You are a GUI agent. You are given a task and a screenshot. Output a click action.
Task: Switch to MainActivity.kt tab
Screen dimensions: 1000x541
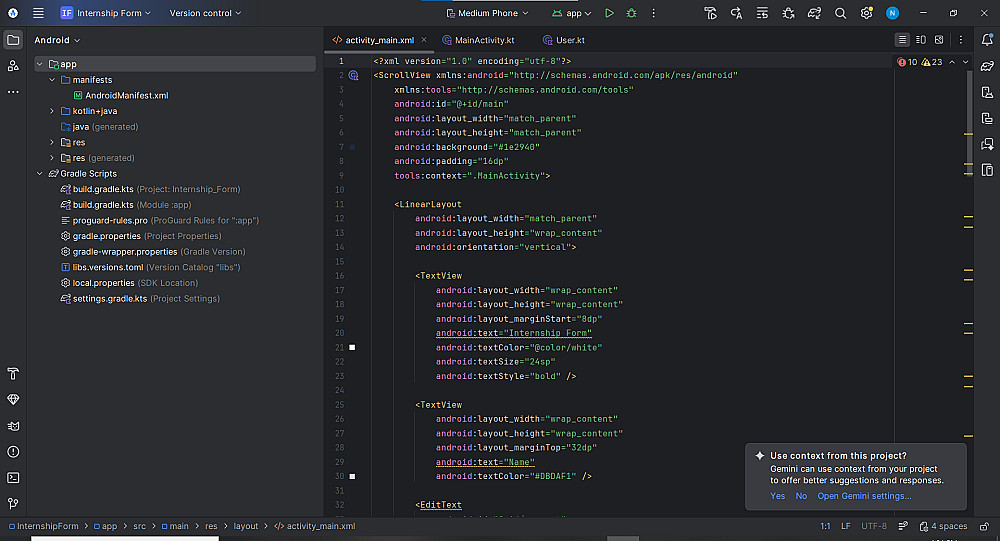pyautogui.click(x=483, y=40)
